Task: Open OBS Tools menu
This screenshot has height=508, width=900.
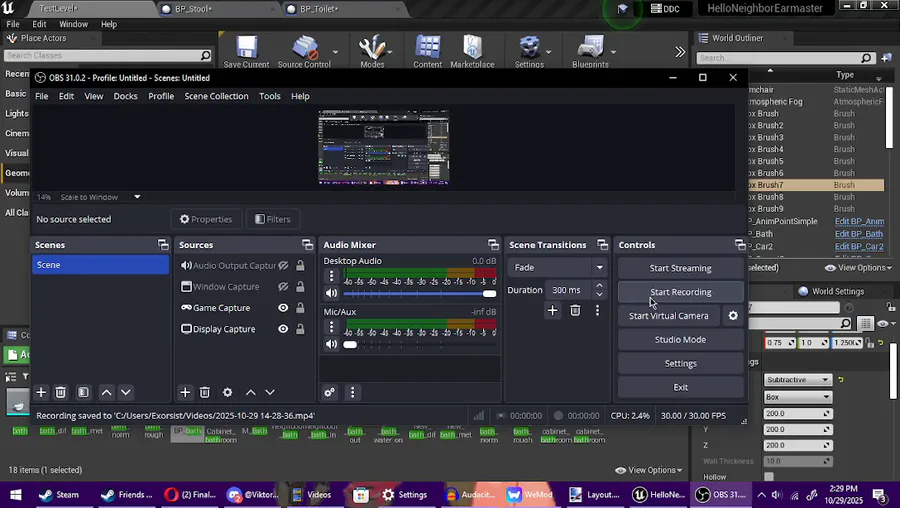Action: click(269, 96)
